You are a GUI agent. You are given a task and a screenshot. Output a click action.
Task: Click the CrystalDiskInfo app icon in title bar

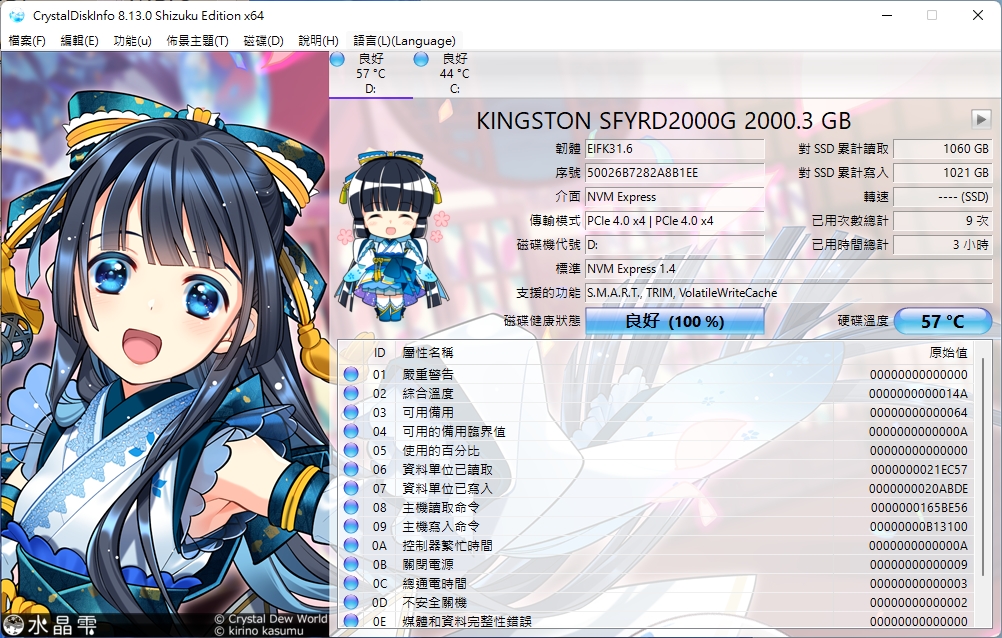tap(17, 15)
